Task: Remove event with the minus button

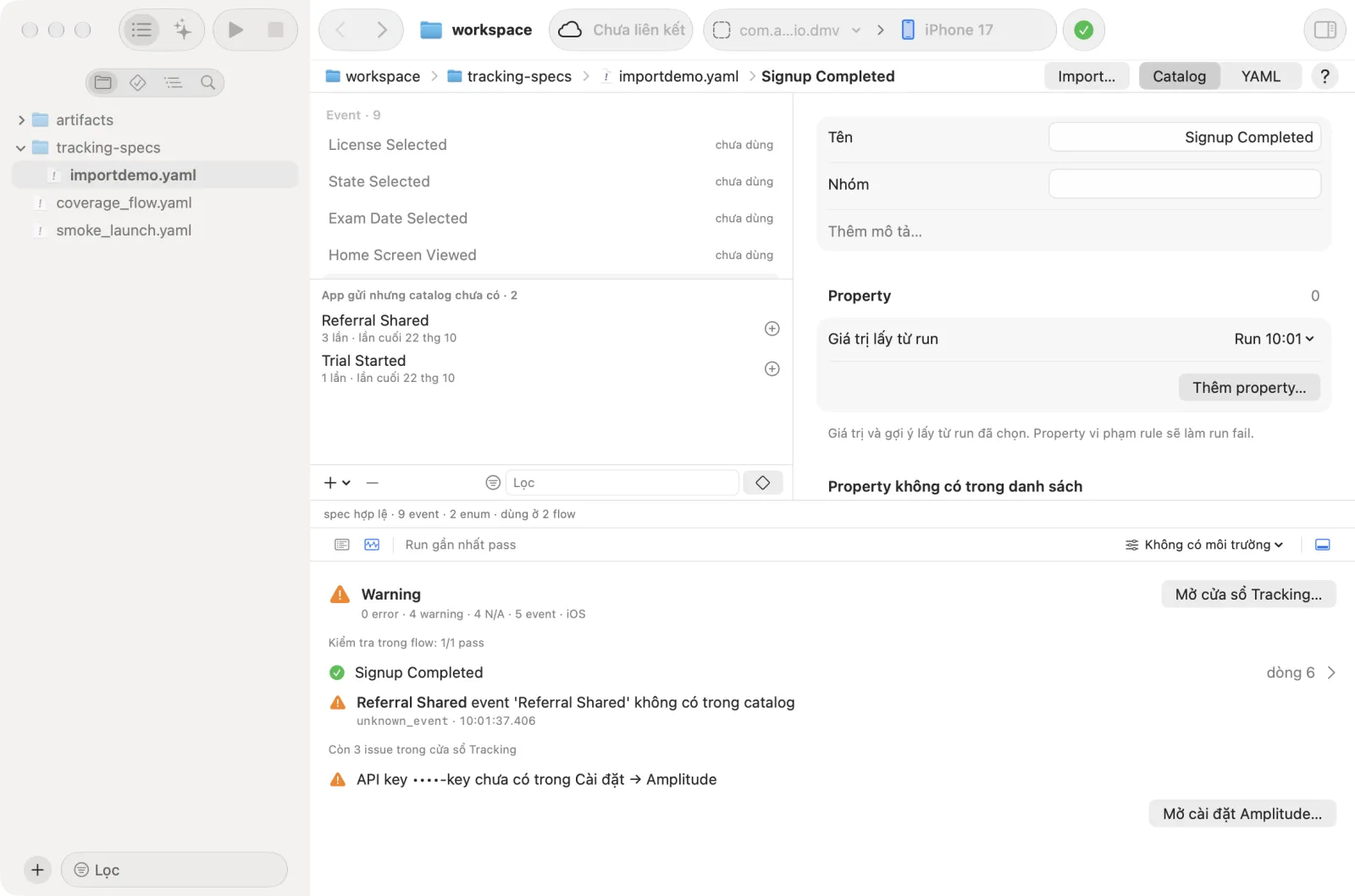Action: pos(372,483)
